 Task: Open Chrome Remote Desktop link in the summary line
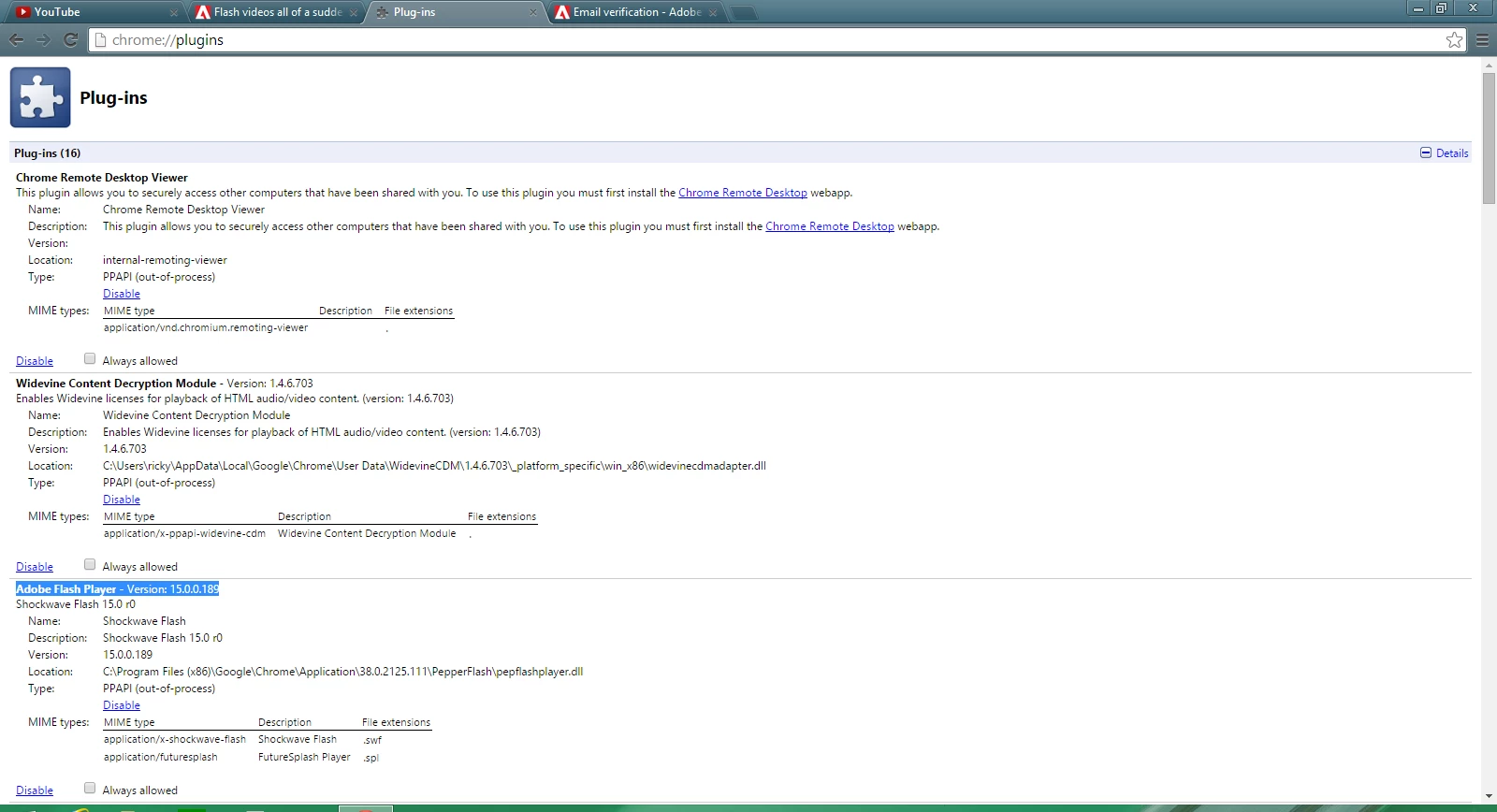pyautogui.click(x=743, y=193)
